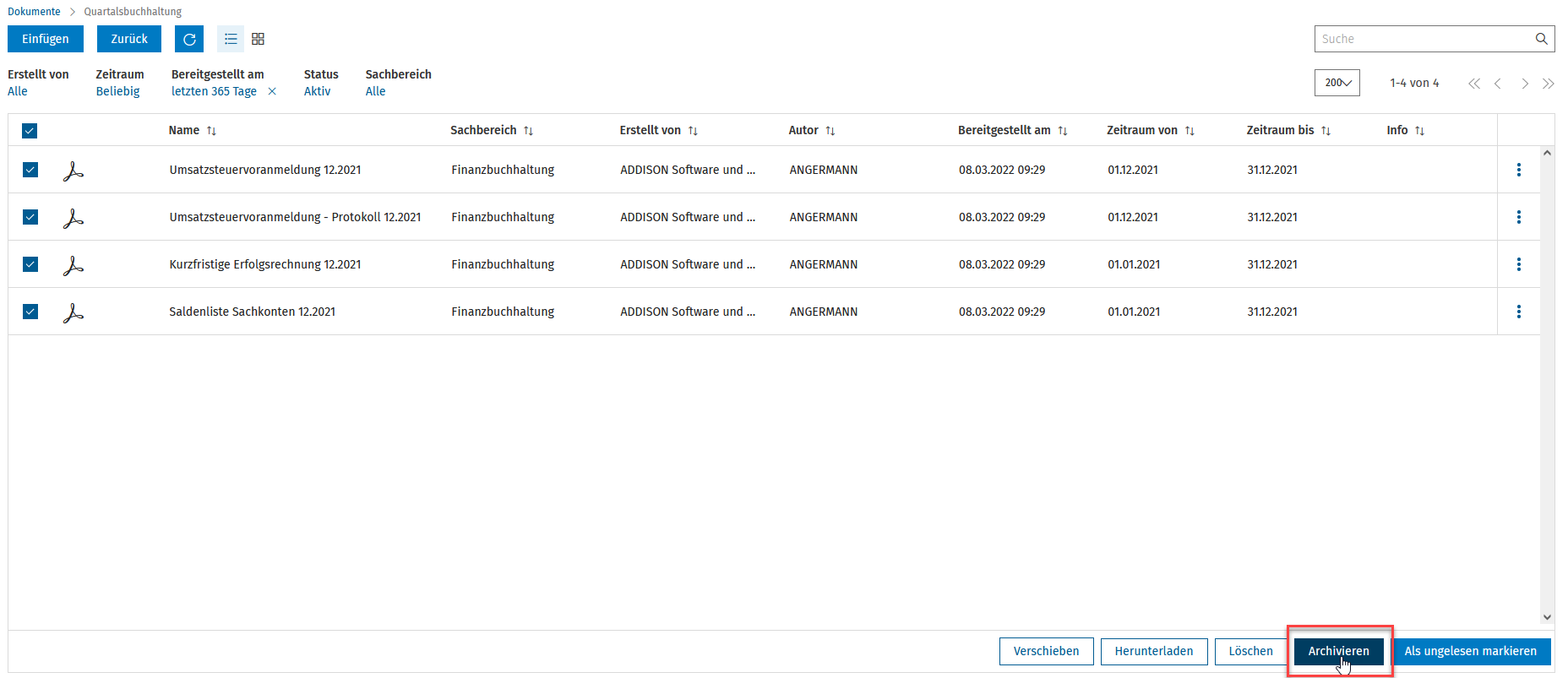1568x678 pixels.
Task: Uncheck Umsatzsteuervoranmeldung - Protokoll row checkbox
Action: click(30, 217)
